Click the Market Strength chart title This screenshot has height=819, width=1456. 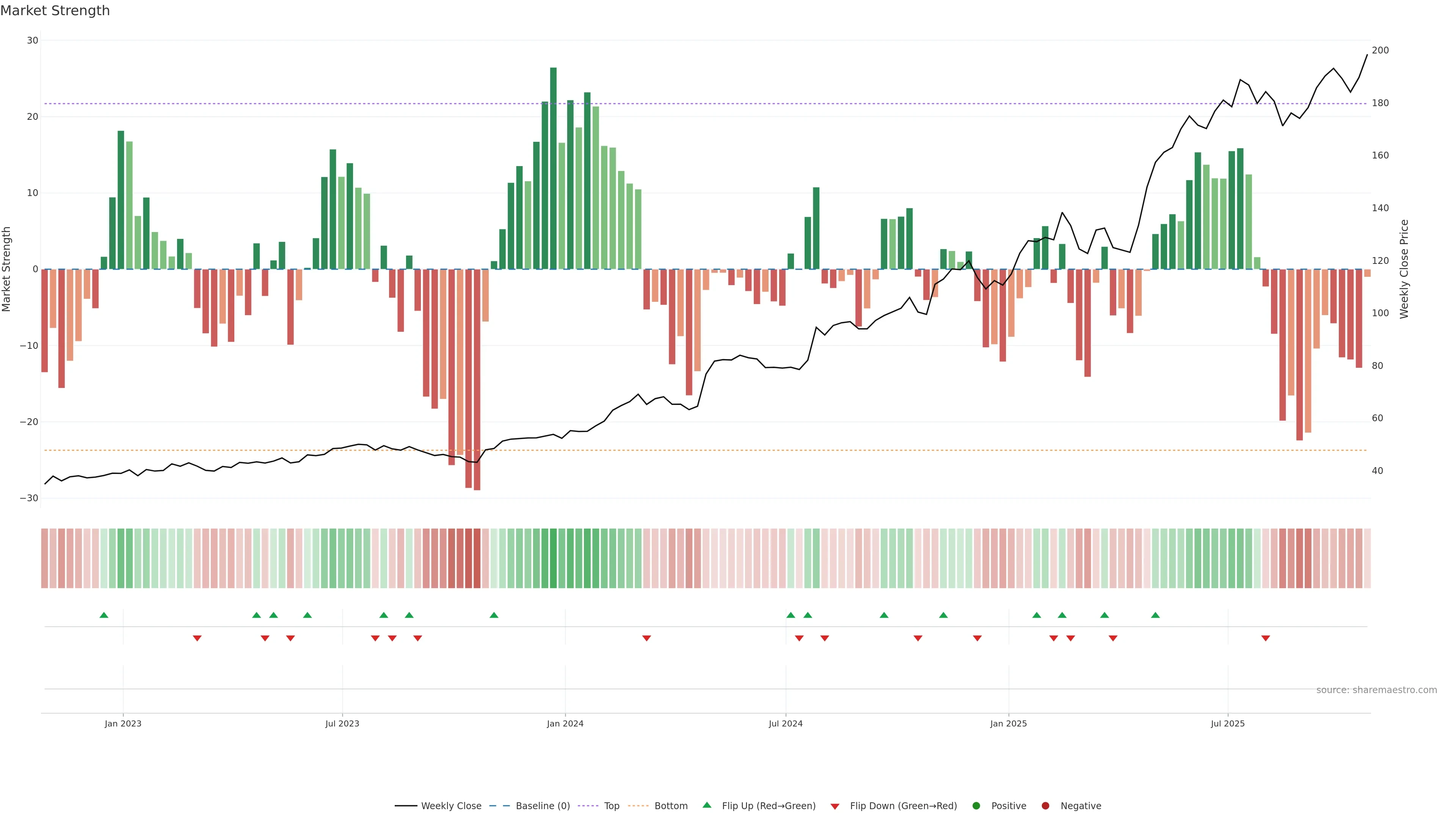[55, 11]
